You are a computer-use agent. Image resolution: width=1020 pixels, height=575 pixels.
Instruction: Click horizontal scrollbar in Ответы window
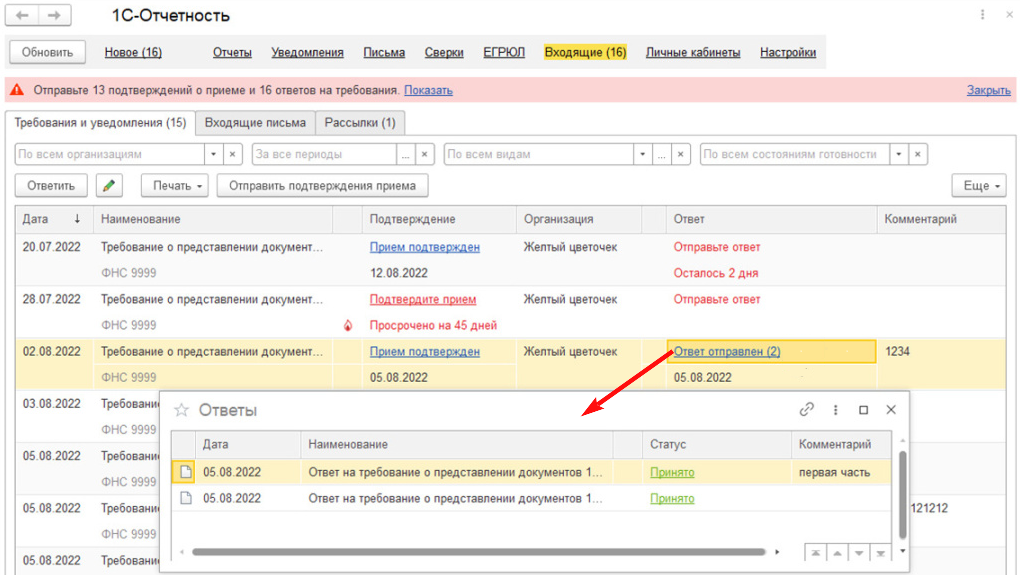[478, 552]
